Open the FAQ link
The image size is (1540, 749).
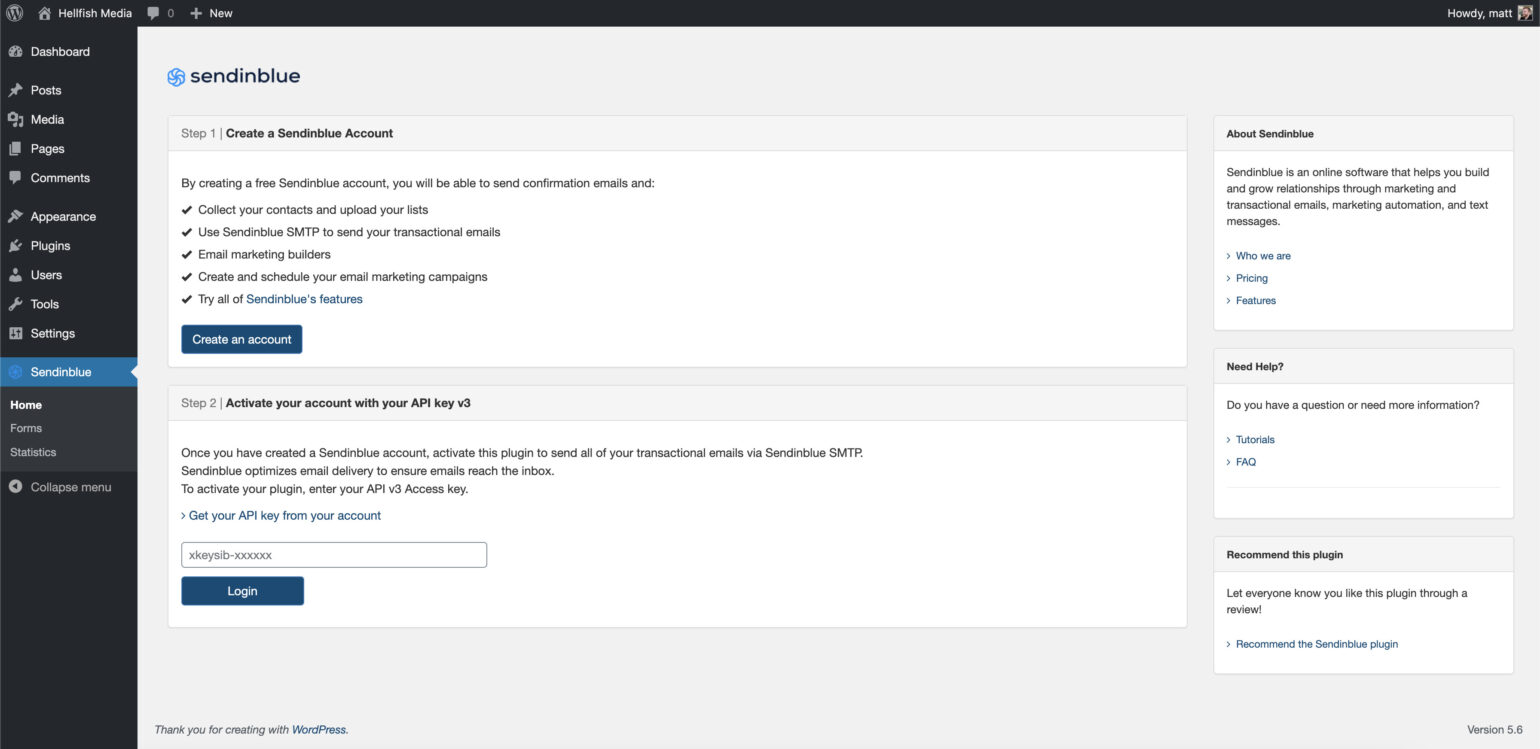(x=1246, y=462)
